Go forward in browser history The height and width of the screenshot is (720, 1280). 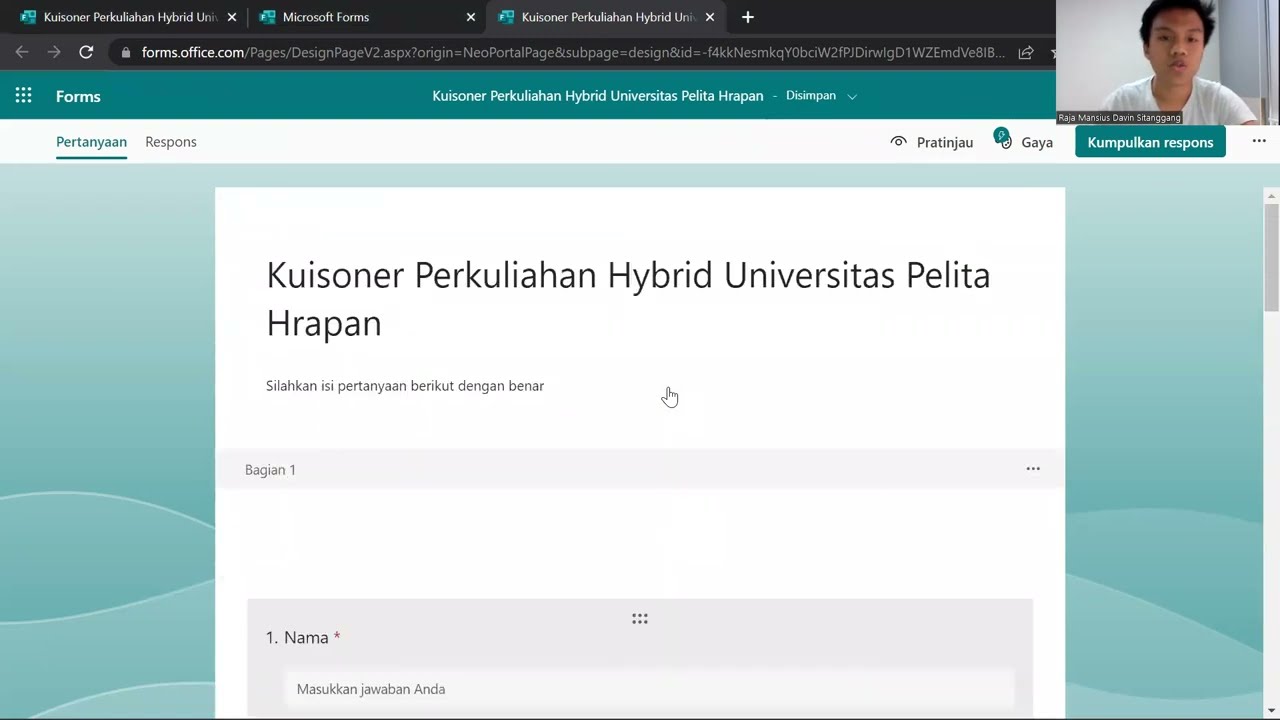54,52
